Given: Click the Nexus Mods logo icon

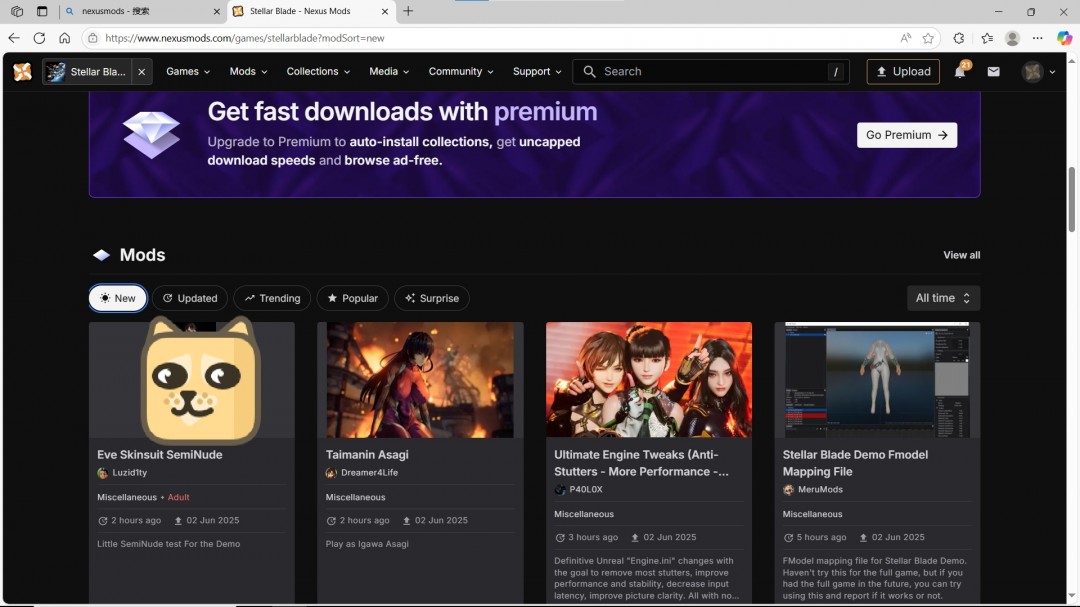Looking at the screenshot, I should coord(23,72).
